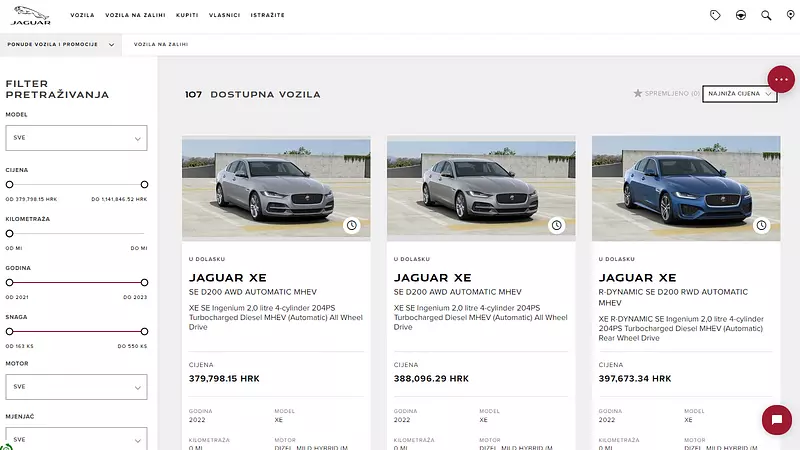Select the Vozila na zalihi sub-navigation tab
Viewport: 800px width, 450px height.
click(161, 44)
